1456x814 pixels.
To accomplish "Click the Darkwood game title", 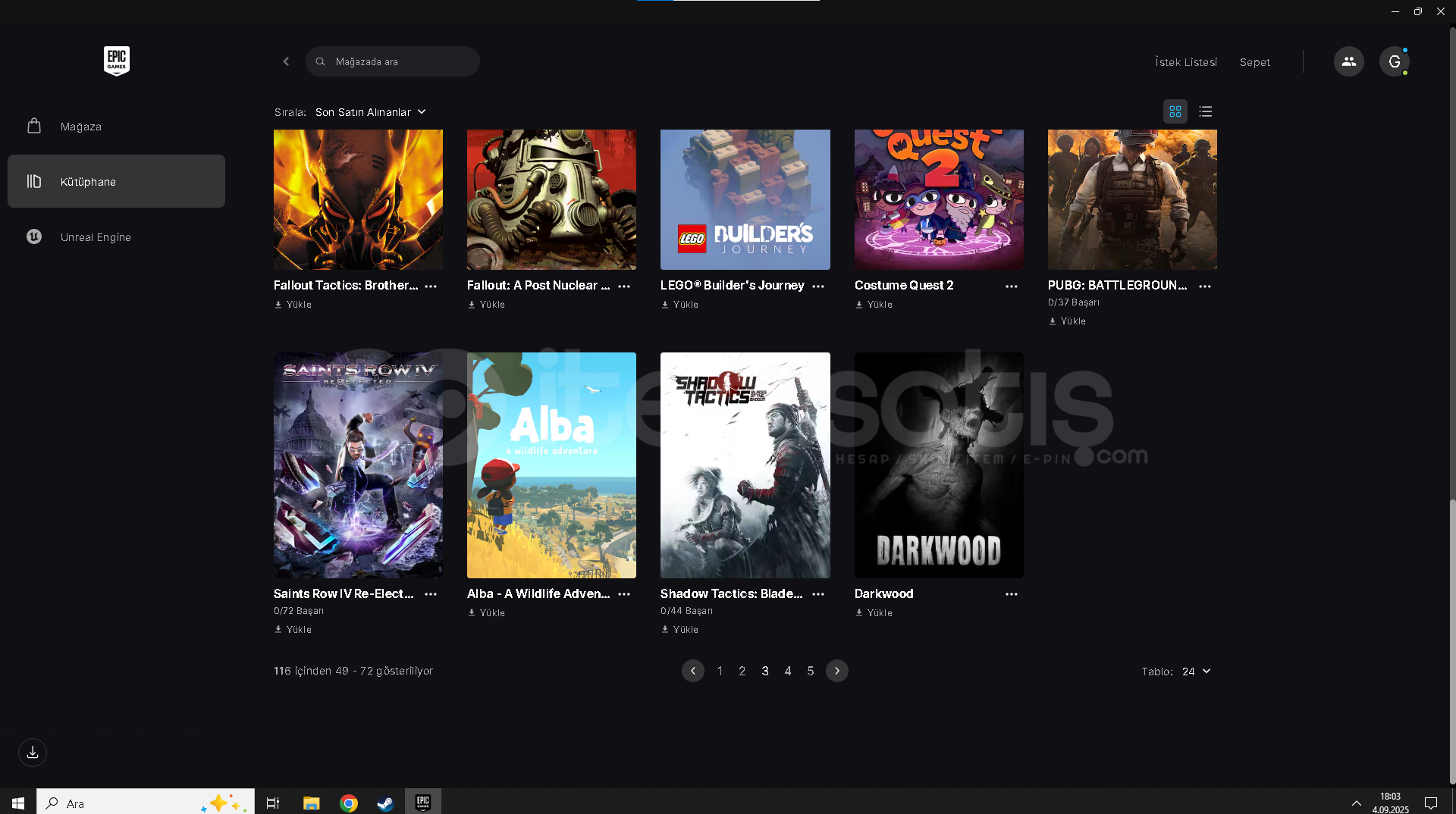I will [883, 594].
